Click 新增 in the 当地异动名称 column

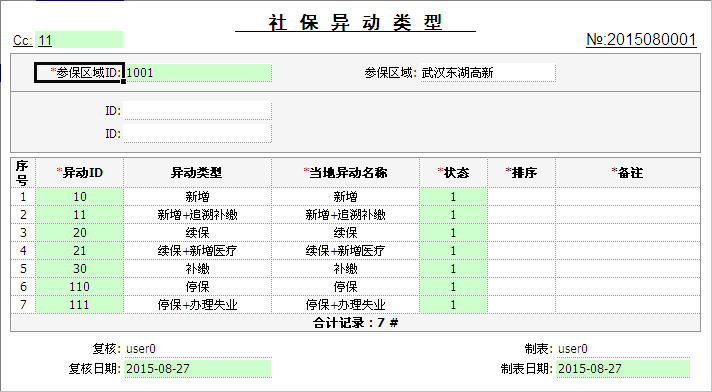tap(345, 197)
